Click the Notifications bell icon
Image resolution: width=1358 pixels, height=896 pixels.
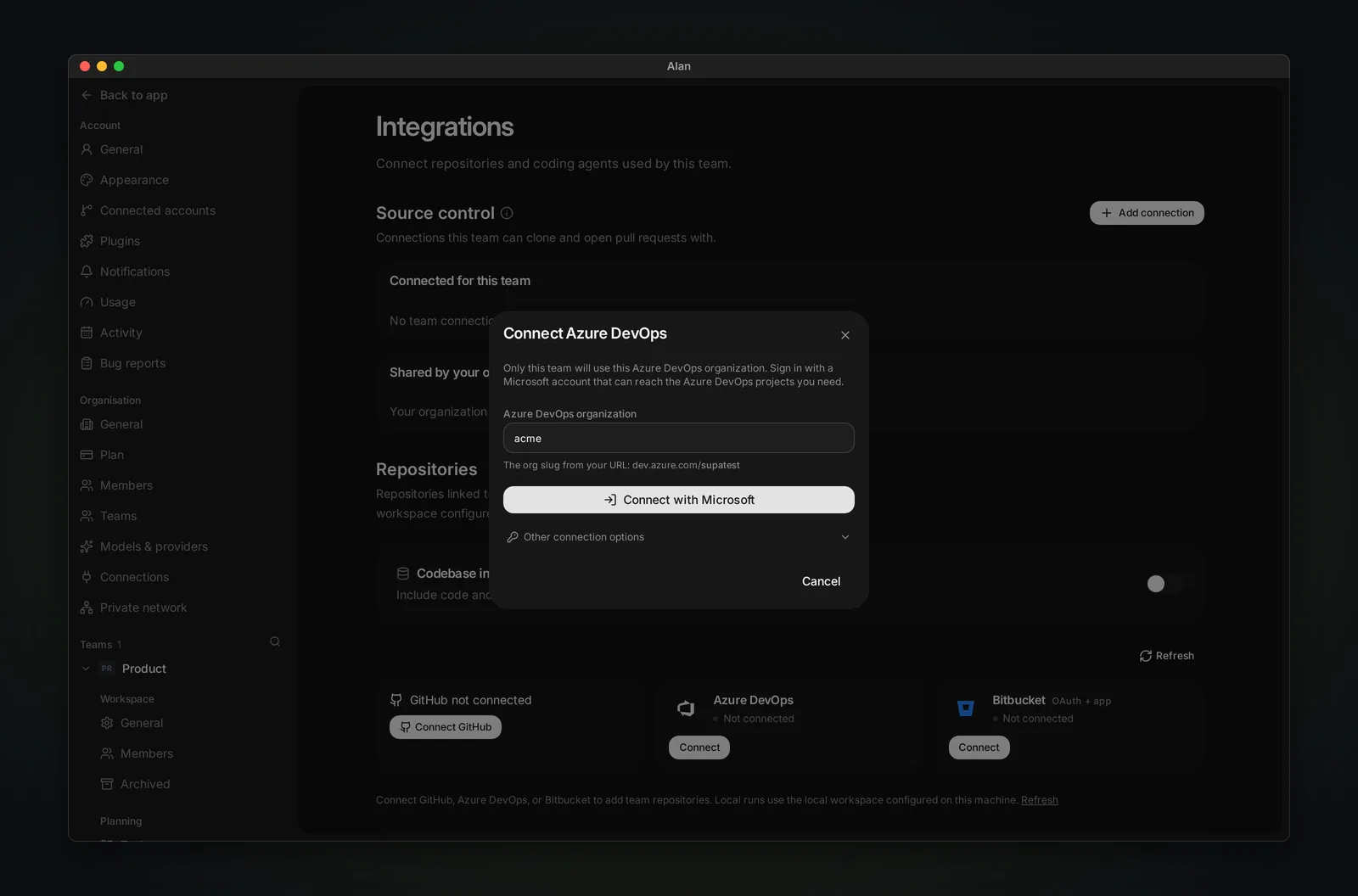[x=87, y=272]
